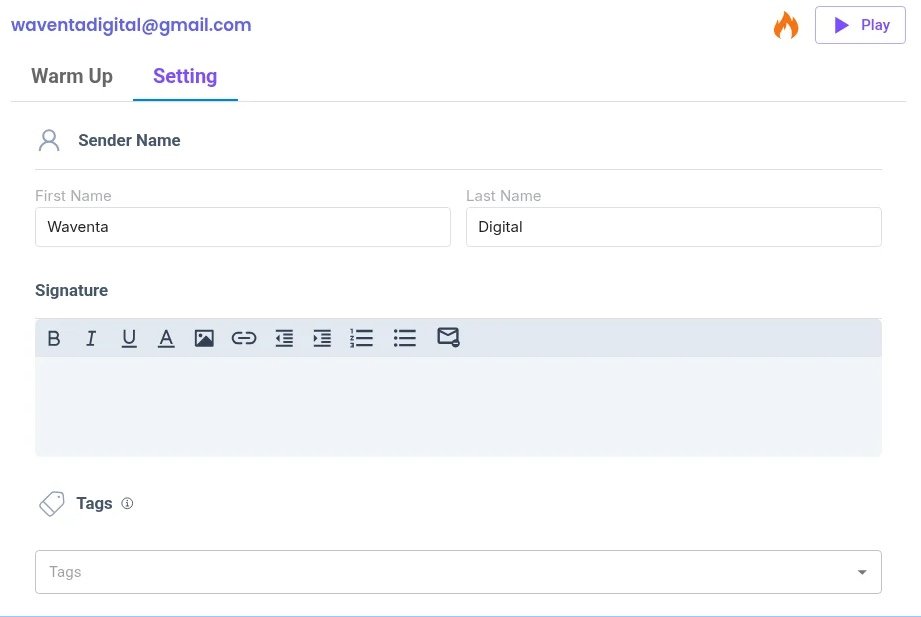The image size is (921, 617).
Task: Insert numbered list in signature
Action: [x=361, y=339]
